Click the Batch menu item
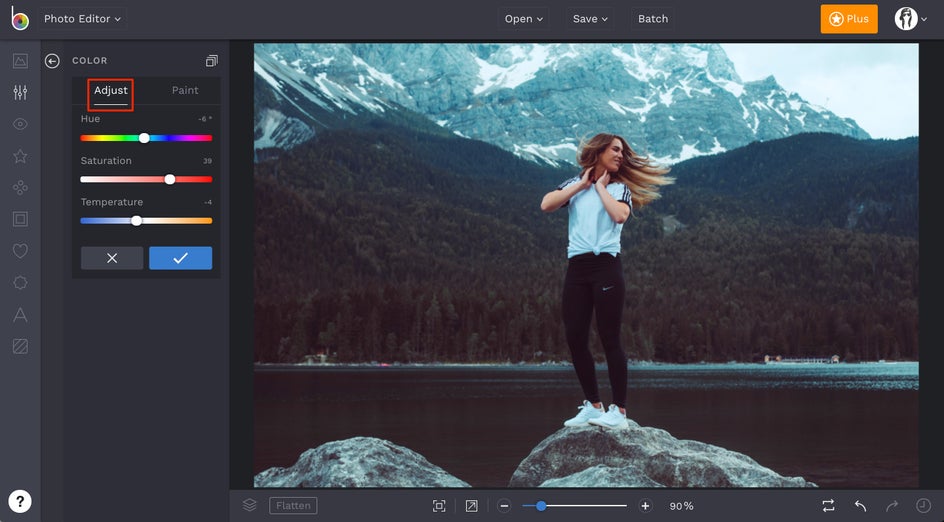944x522 pixels. 653,19
